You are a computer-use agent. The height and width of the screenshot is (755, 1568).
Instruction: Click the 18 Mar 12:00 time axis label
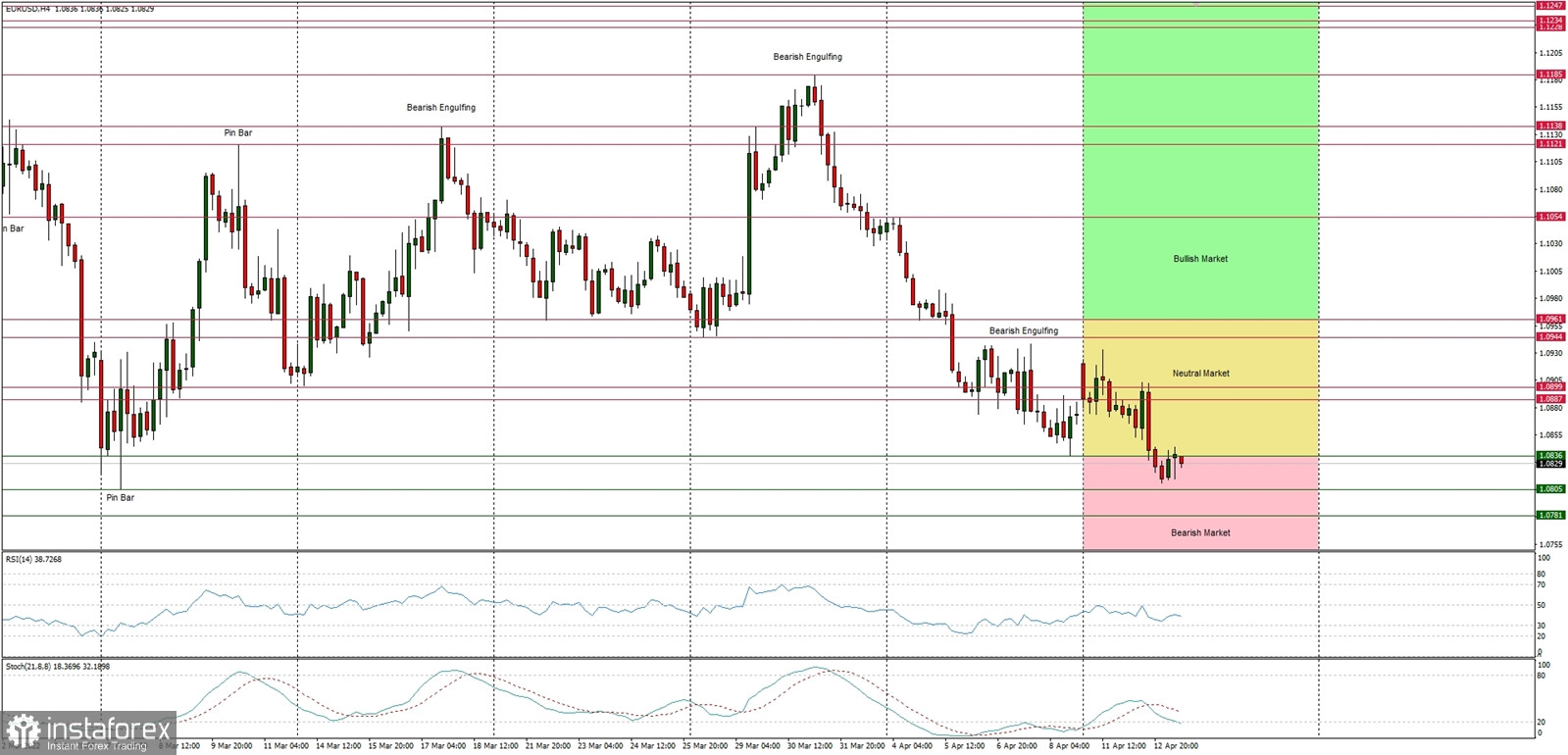(496, 746)
